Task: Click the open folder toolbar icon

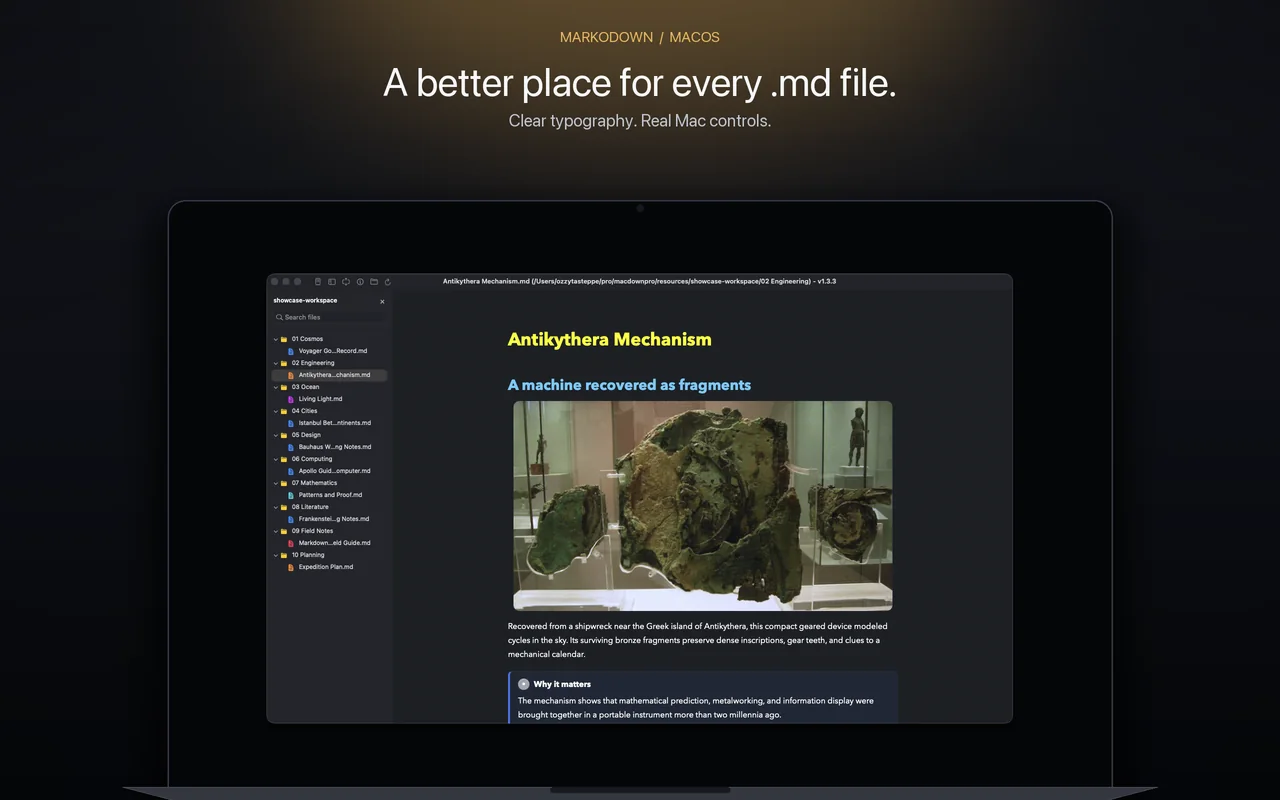Action: coord(374,282)
